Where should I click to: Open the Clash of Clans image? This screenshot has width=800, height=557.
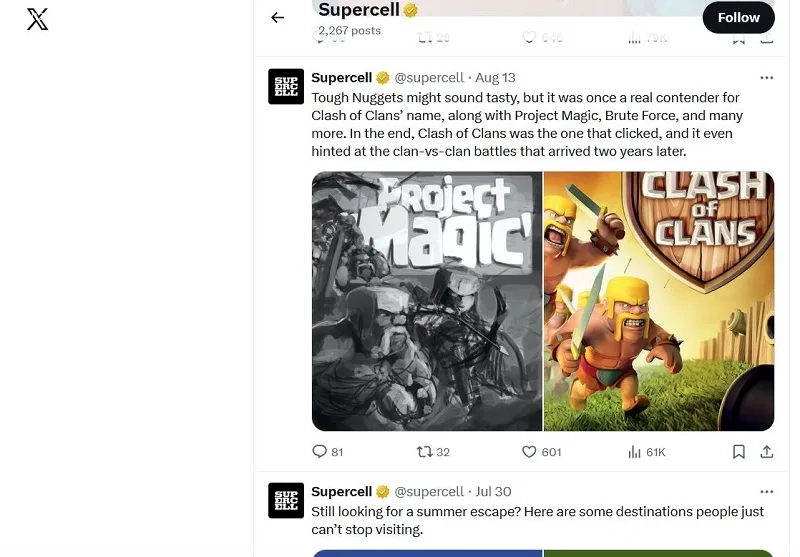(x=659, y=301)
